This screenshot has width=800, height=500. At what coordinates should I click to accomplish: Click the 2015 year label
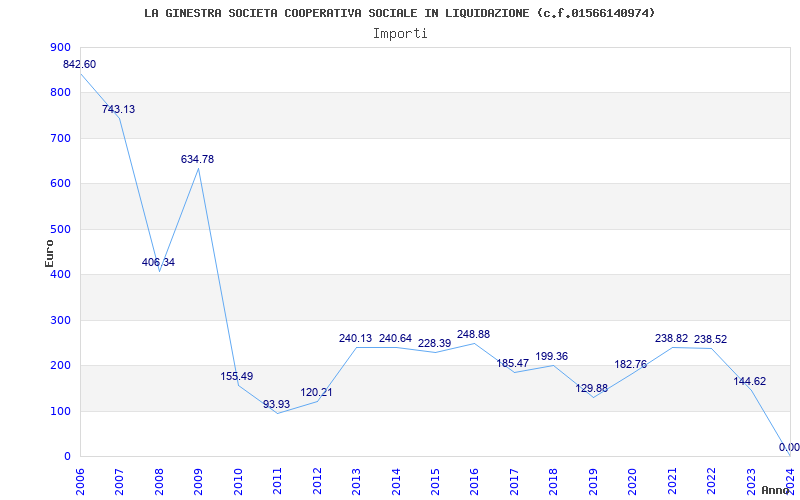[435, 481]
